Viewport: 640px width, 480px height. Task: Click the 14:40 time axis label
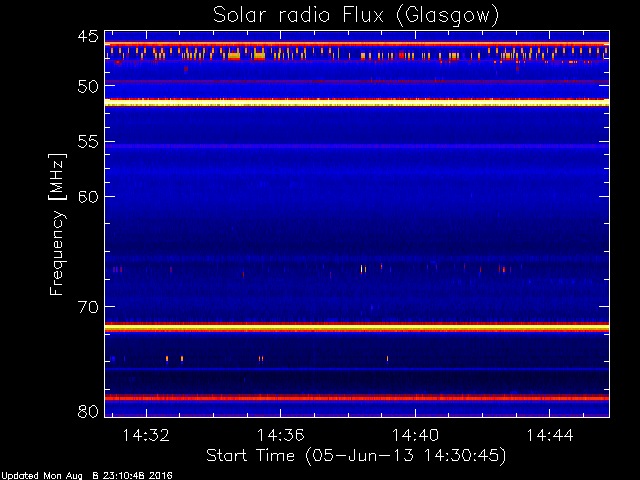415,436
